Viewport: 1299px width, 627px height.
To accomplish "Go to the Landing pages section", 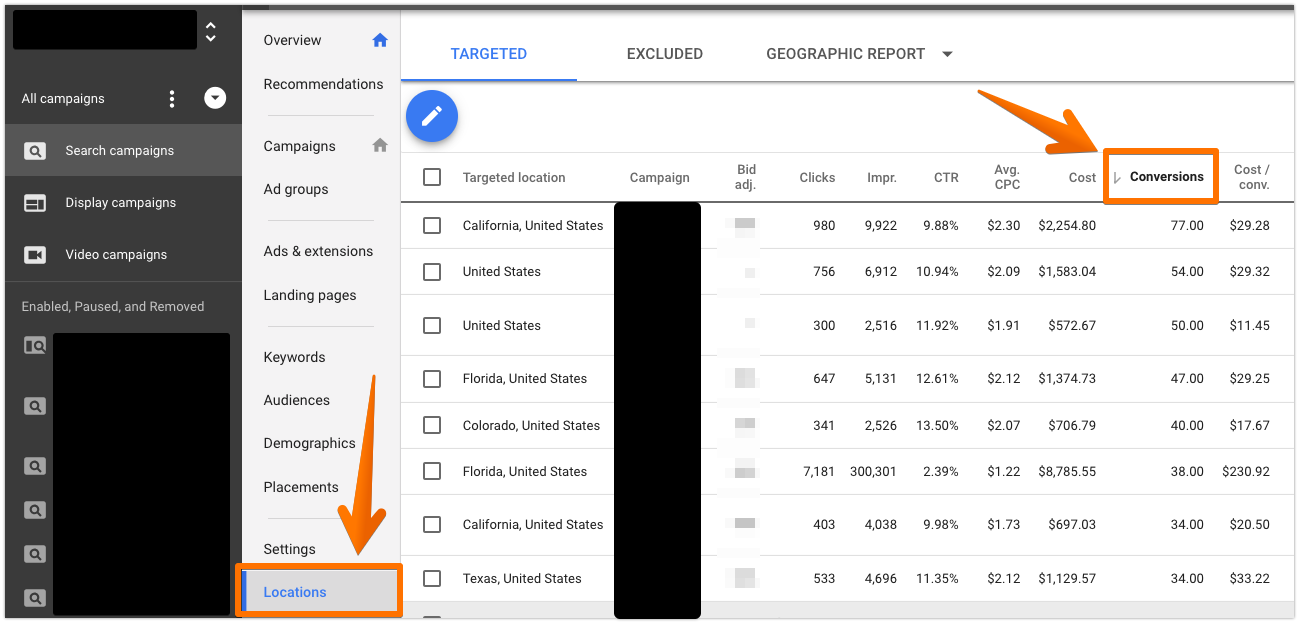I will click(309, 295).
